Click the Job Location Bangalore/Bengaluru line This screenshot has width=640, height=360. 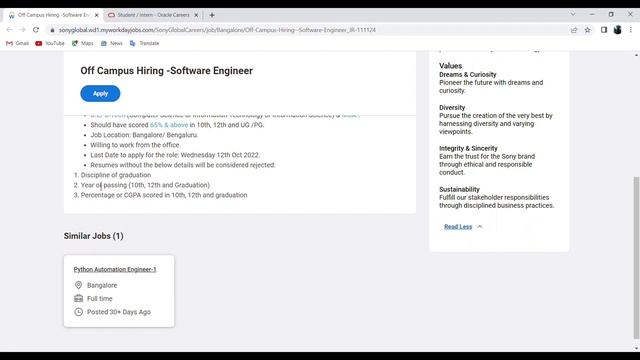point(144,135)
